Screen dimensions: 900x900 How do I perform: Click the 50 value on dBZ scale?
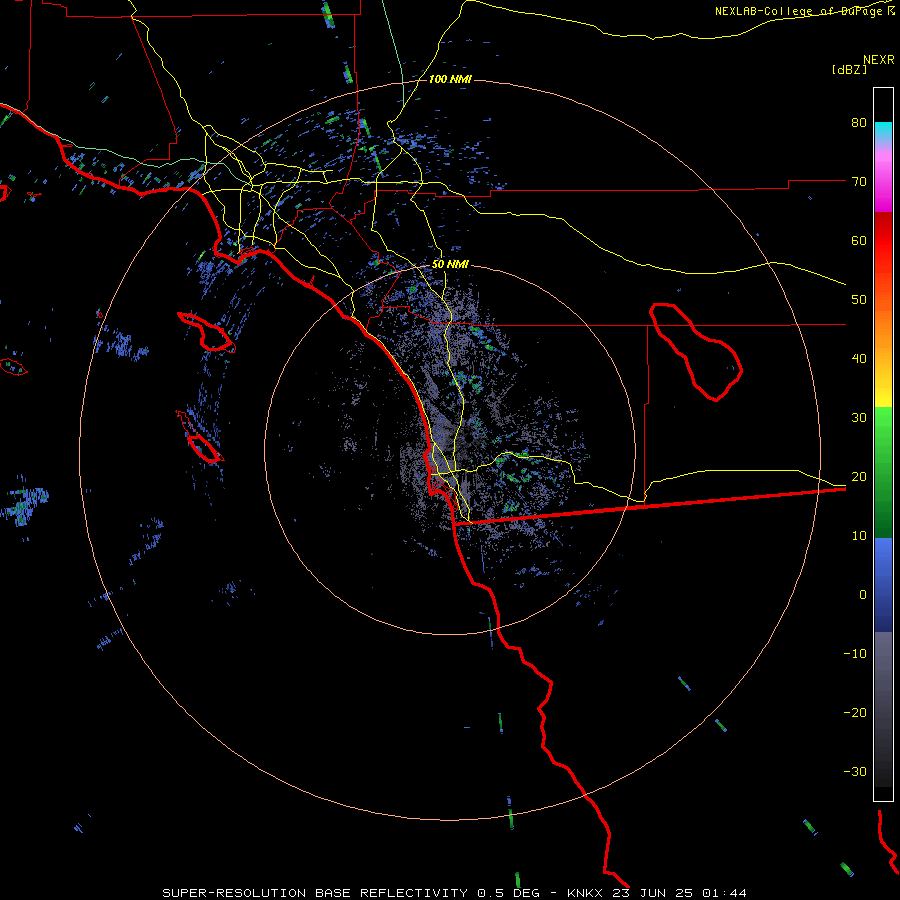[x=859, y=300]
